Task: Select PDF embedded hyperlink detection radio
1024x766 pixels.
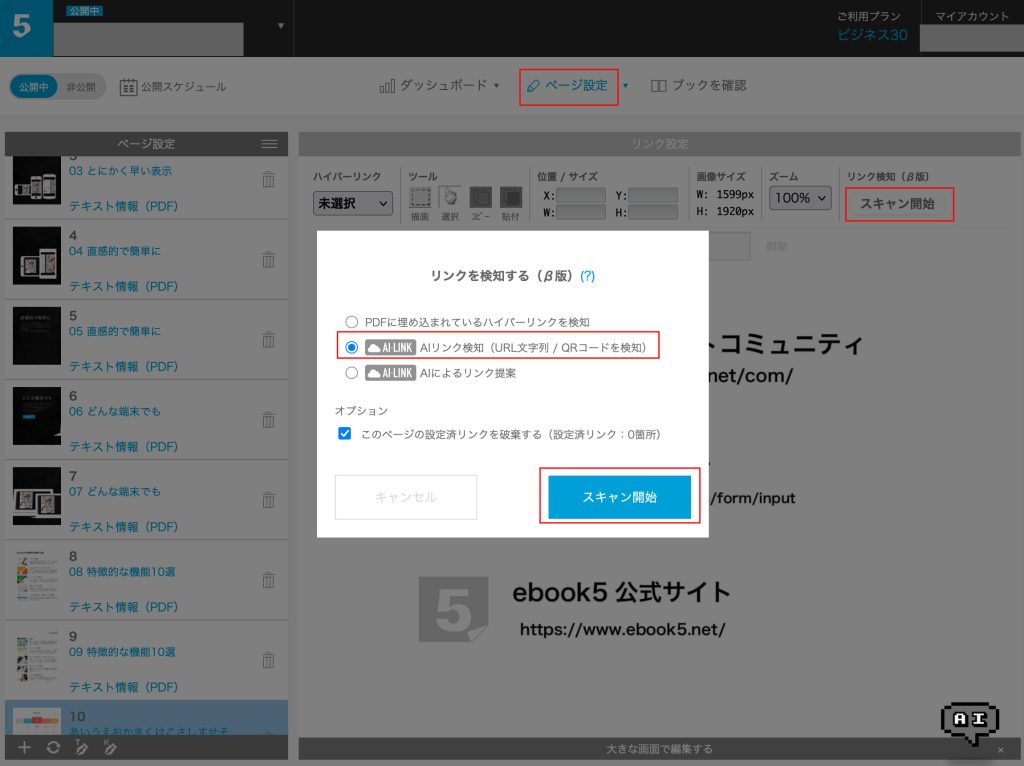Action: 351,322
